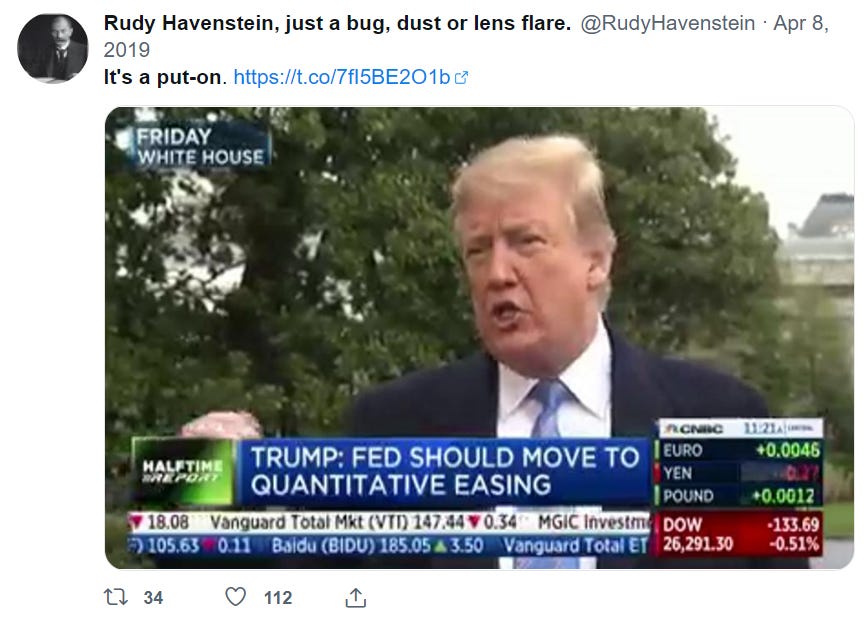Open the t.co/7fI5BE2O1b link
This screenshot has height=619, width=867.
tap(342, 77)
